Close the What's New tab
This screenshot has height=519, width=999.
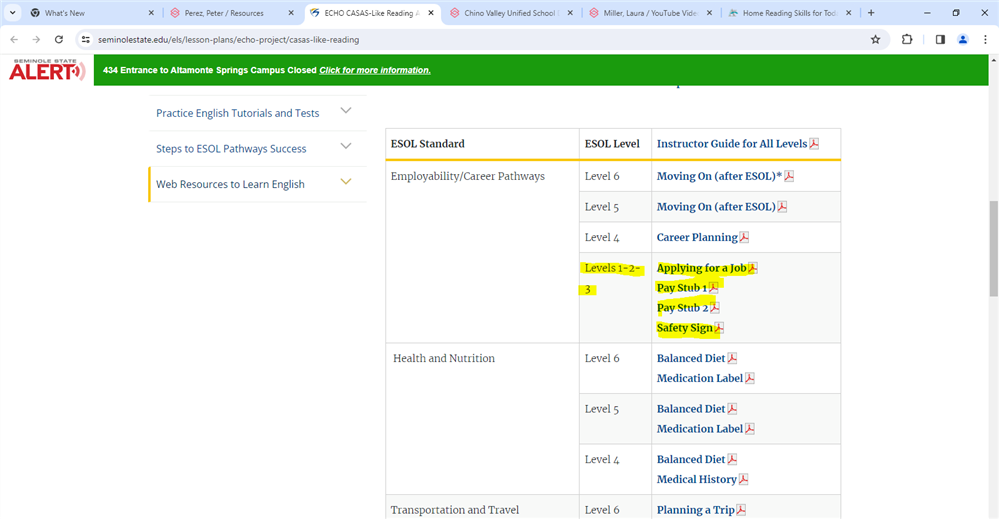click(x=151, y=13)
